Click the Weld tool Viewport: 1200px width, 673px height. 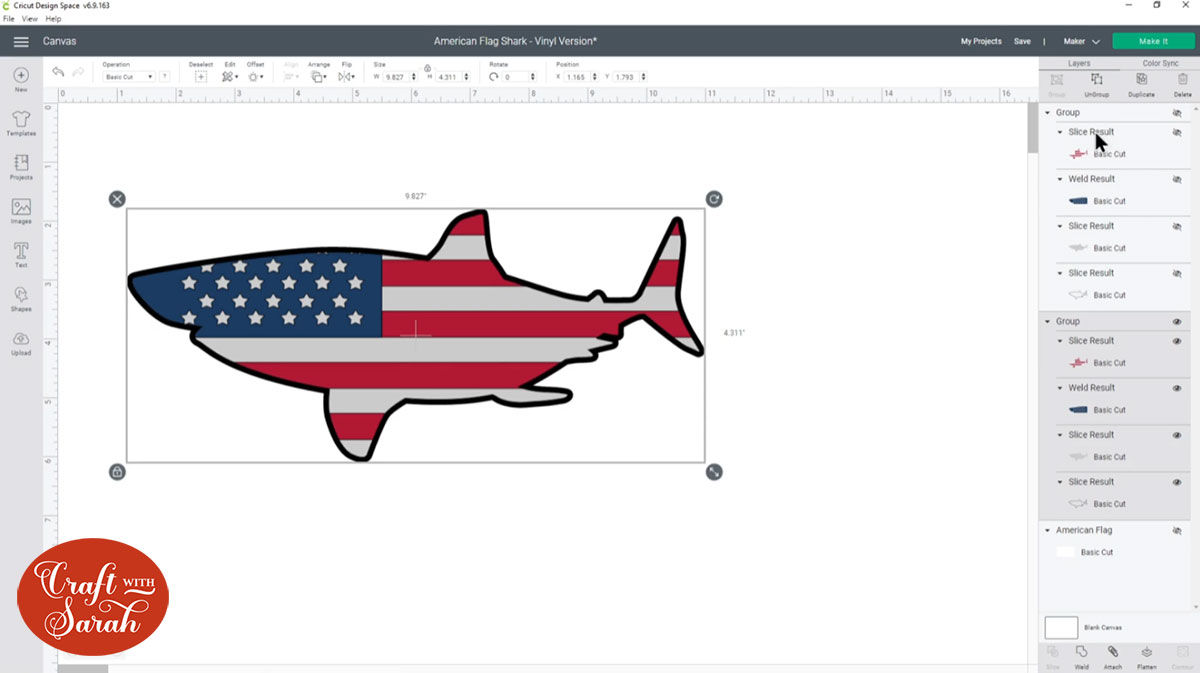tap(1082, 656)
